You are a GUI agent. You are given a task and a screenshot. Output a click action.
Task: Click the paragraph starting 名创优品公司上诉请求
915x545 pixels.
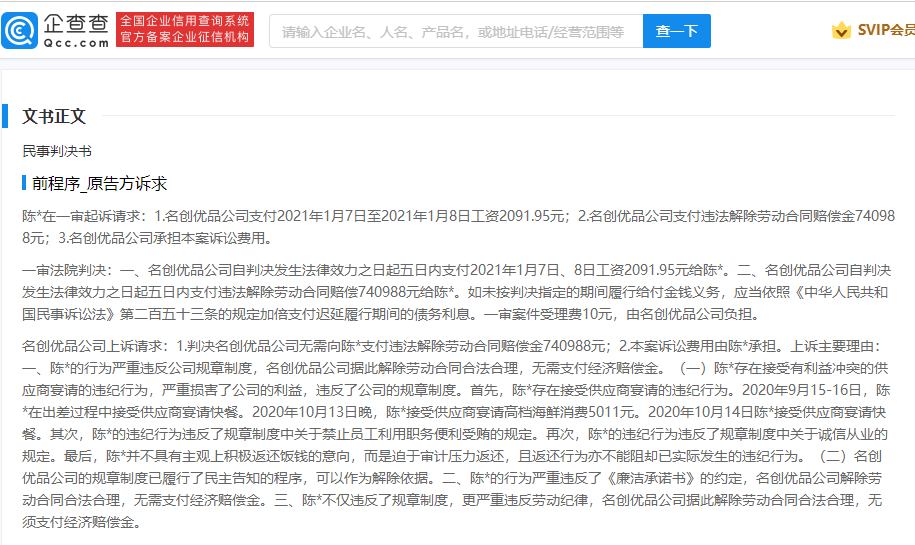pyautogui.click(x=456, y=434)
